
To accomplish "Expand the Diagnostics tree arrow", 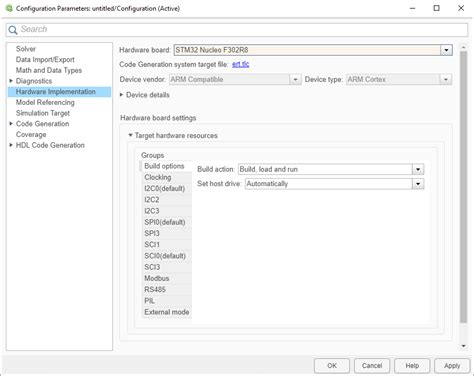I will click(11, 81).
